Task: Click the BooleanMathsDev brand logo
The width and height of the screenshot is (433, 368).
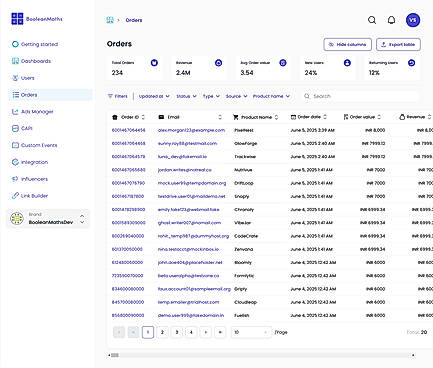Action: [x=17, y=219]
